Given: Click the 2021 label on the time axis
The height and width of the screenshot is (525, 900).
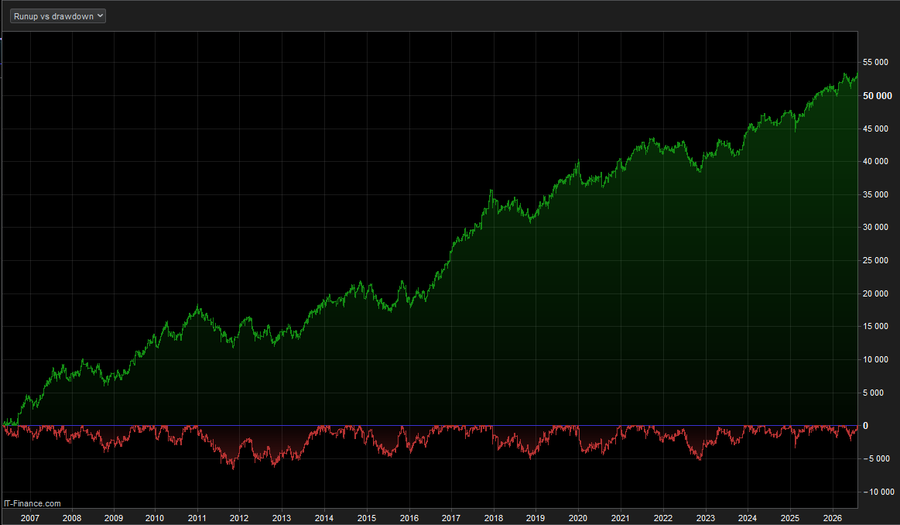Looking at the screenshot, I should [620, 518].
